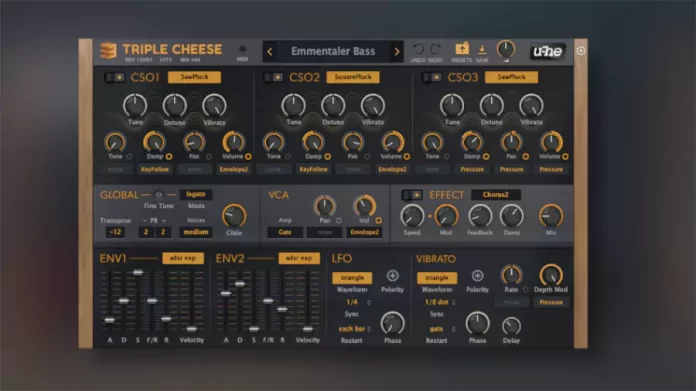Click the Transpose -12 value field
The height and width of the screenshot is (391, 696).
(115, 232)
